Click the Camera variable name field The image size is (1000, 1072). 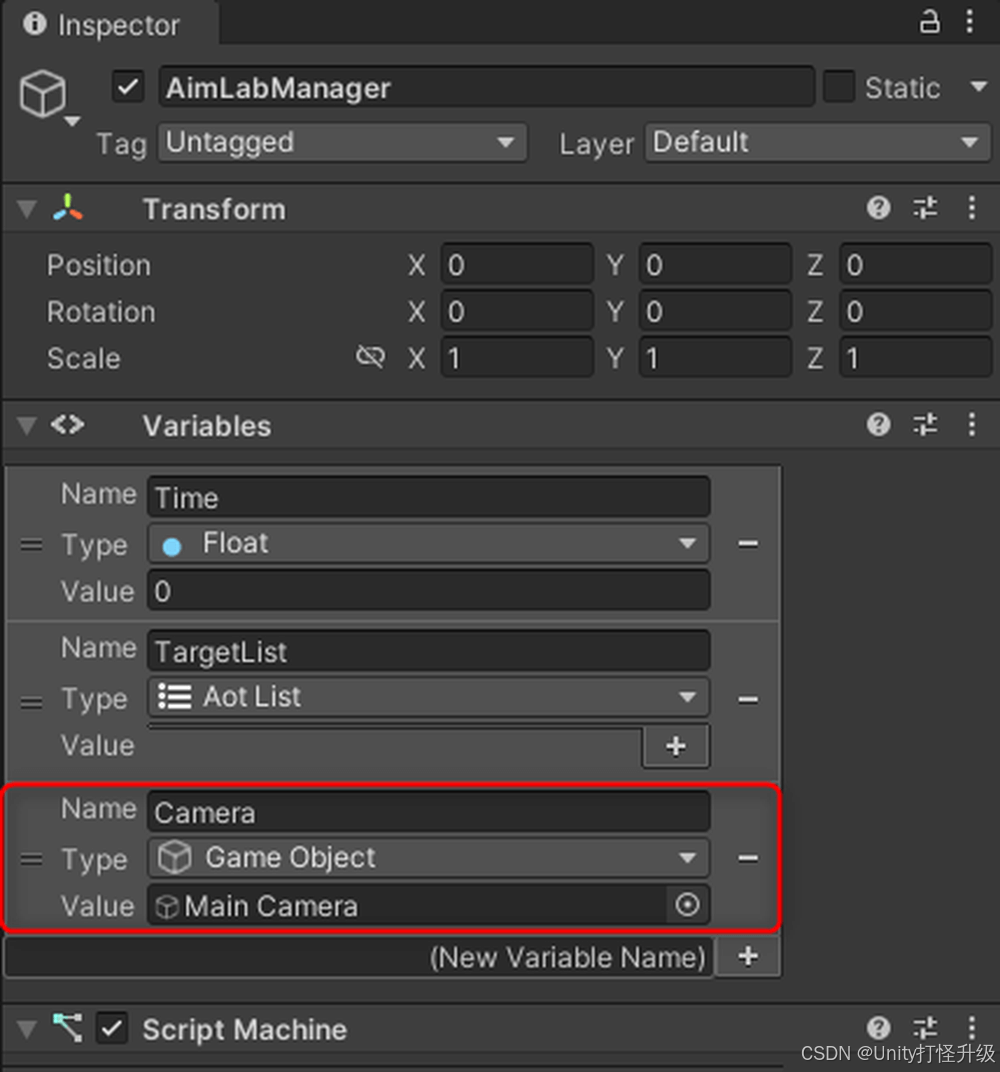429,812
